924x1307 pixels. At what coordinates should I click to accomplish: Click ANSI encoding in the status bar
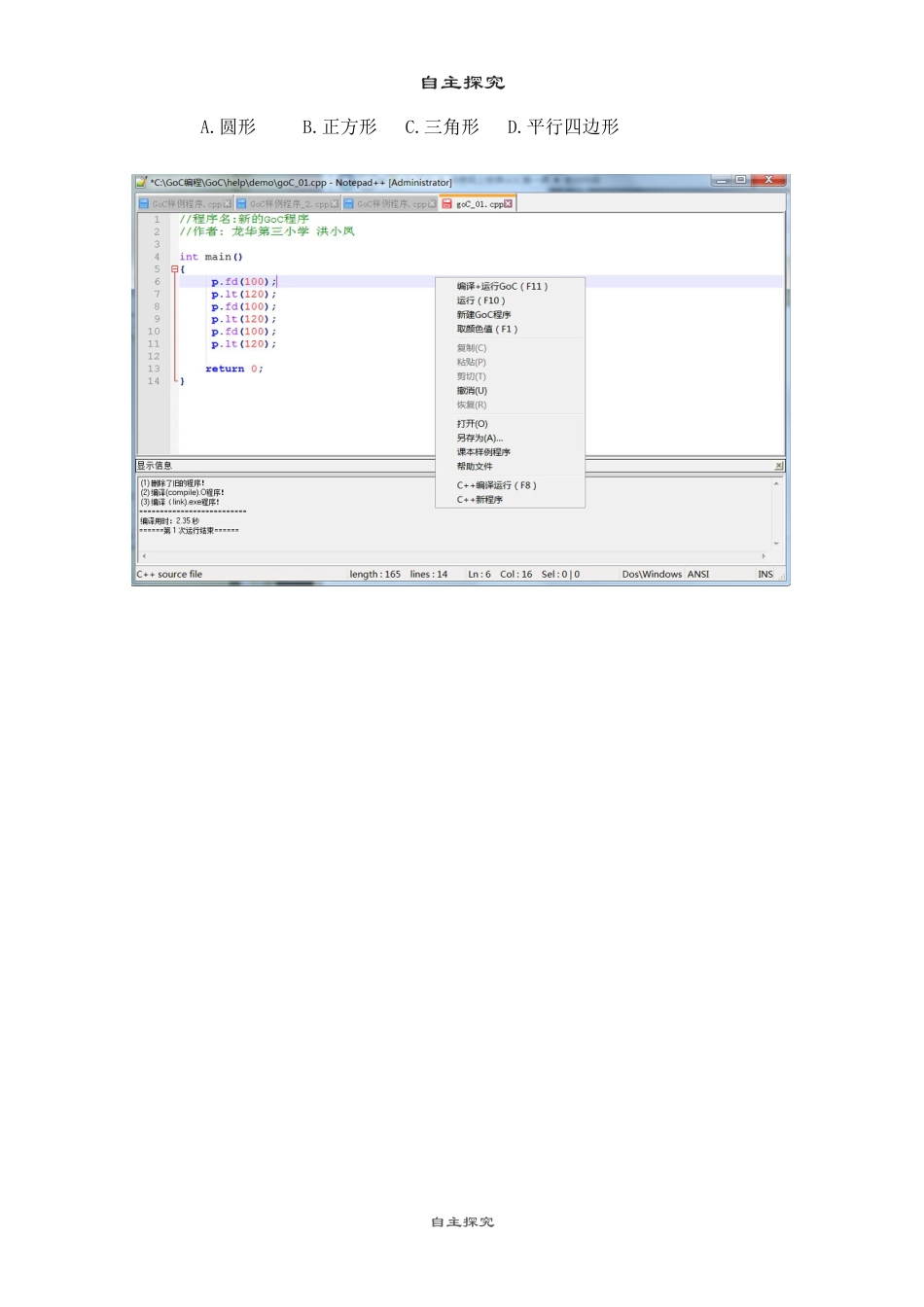(x=698, y=575)
